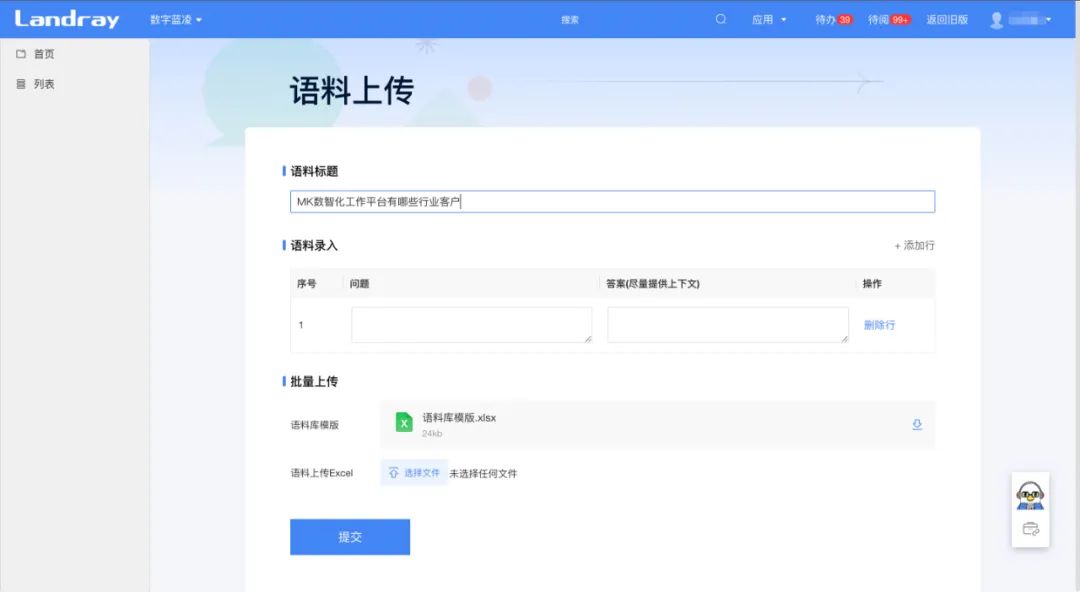
Task: Open the customer service penguin assistant icon
Action: [1030, 496]
